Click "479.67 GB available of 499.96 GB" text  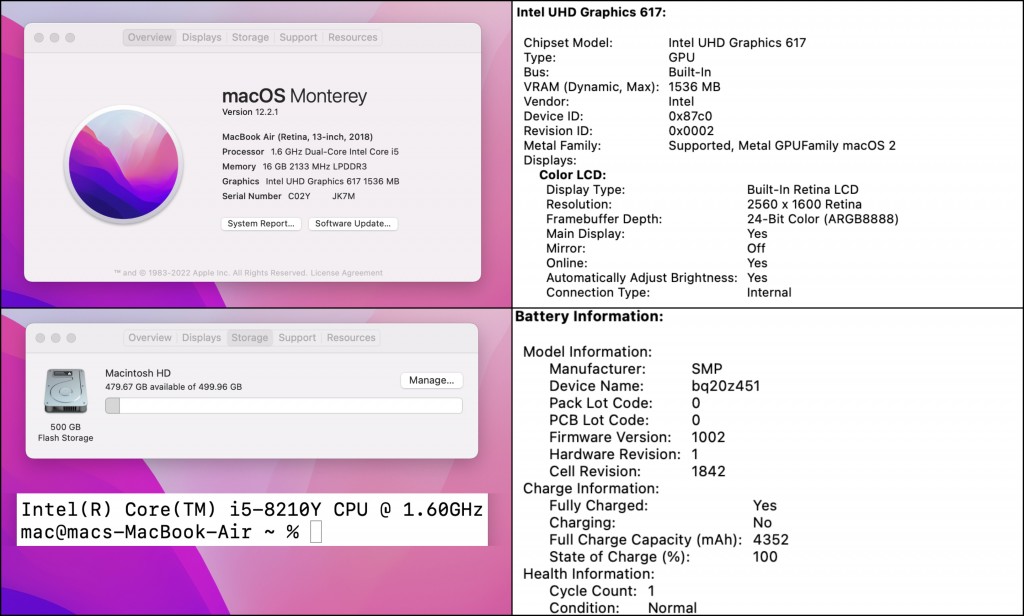tap(174, 387)
